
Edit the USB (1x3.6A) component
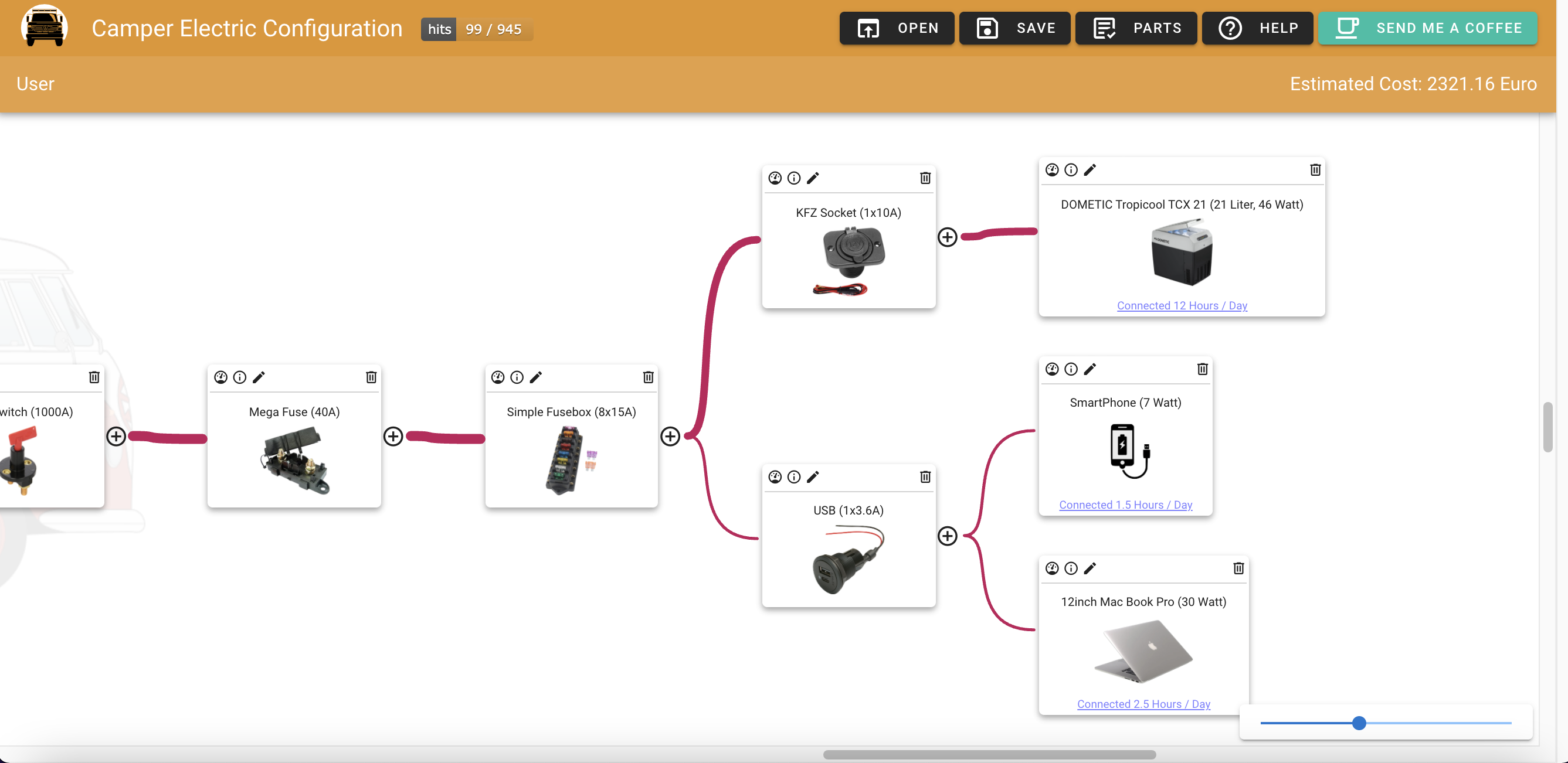[x=813, y=476]
